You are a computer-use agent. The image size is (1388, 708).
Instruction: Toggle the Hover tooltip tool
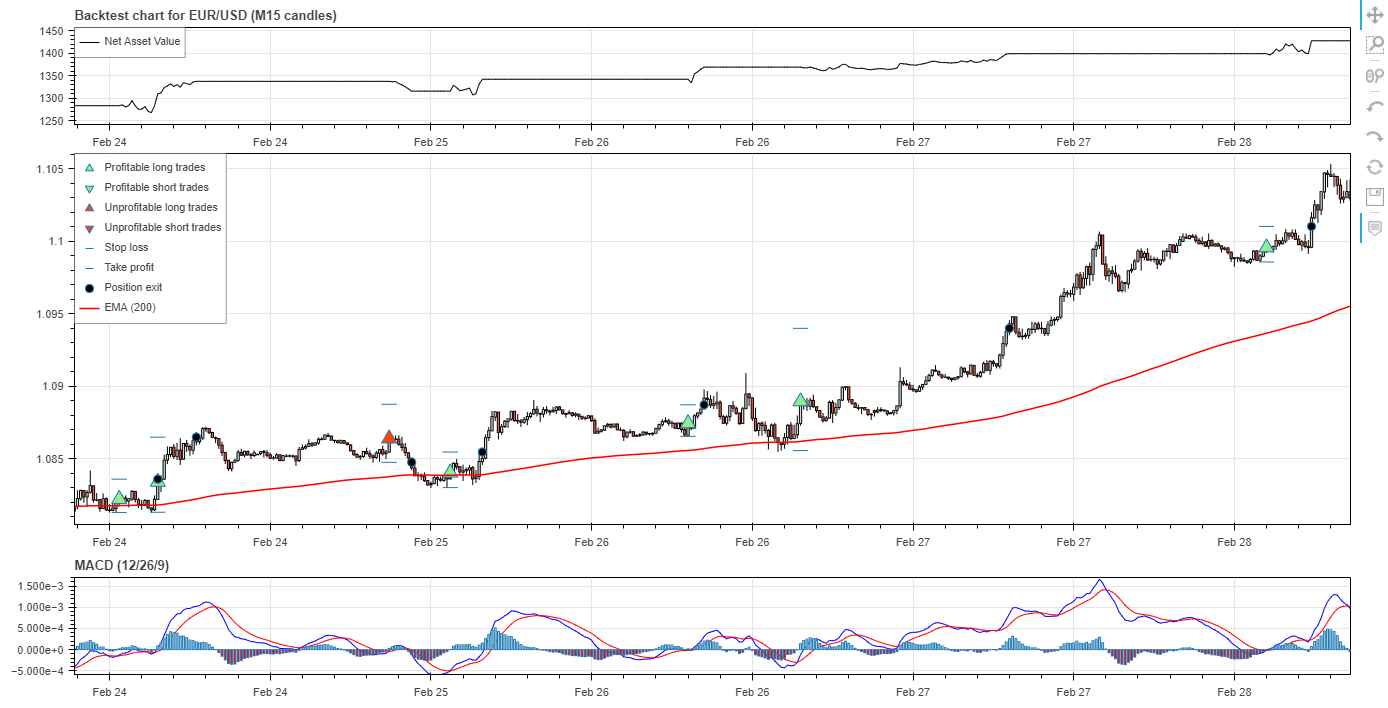click(1375, 228)
